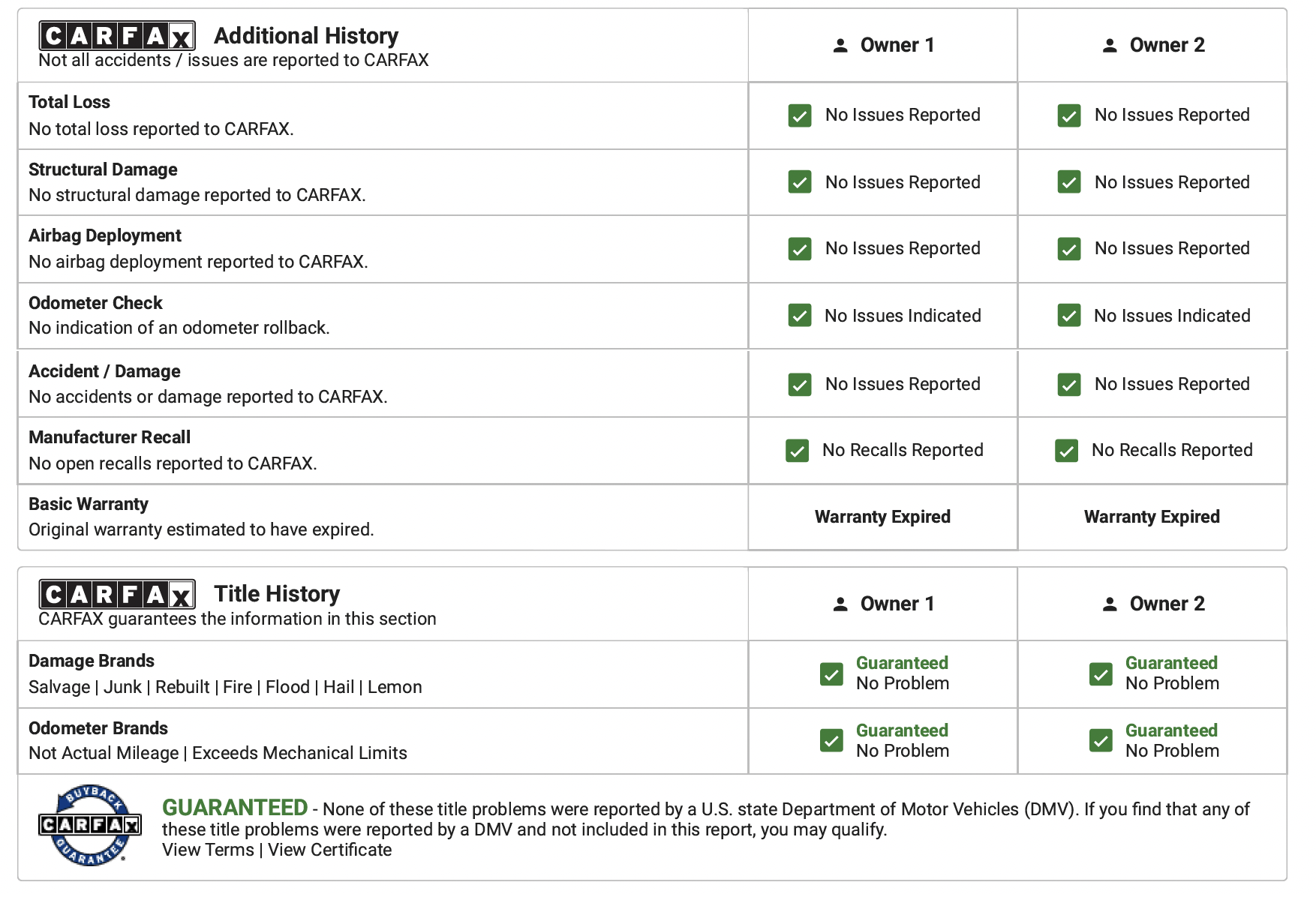1316x900 pixels.
Task: Click Odometer Check green check for Owner 1
Action: (800, 316)
